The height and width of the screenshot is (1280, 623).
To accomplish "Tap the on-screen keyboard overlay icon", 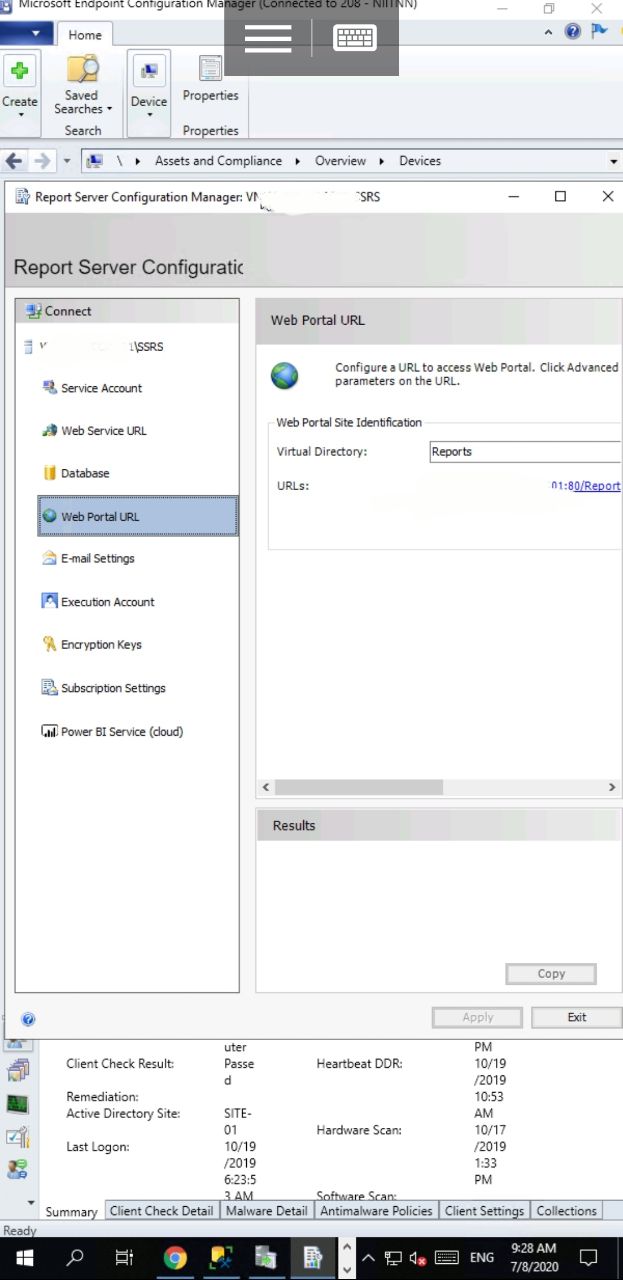I will coord(356,37).
